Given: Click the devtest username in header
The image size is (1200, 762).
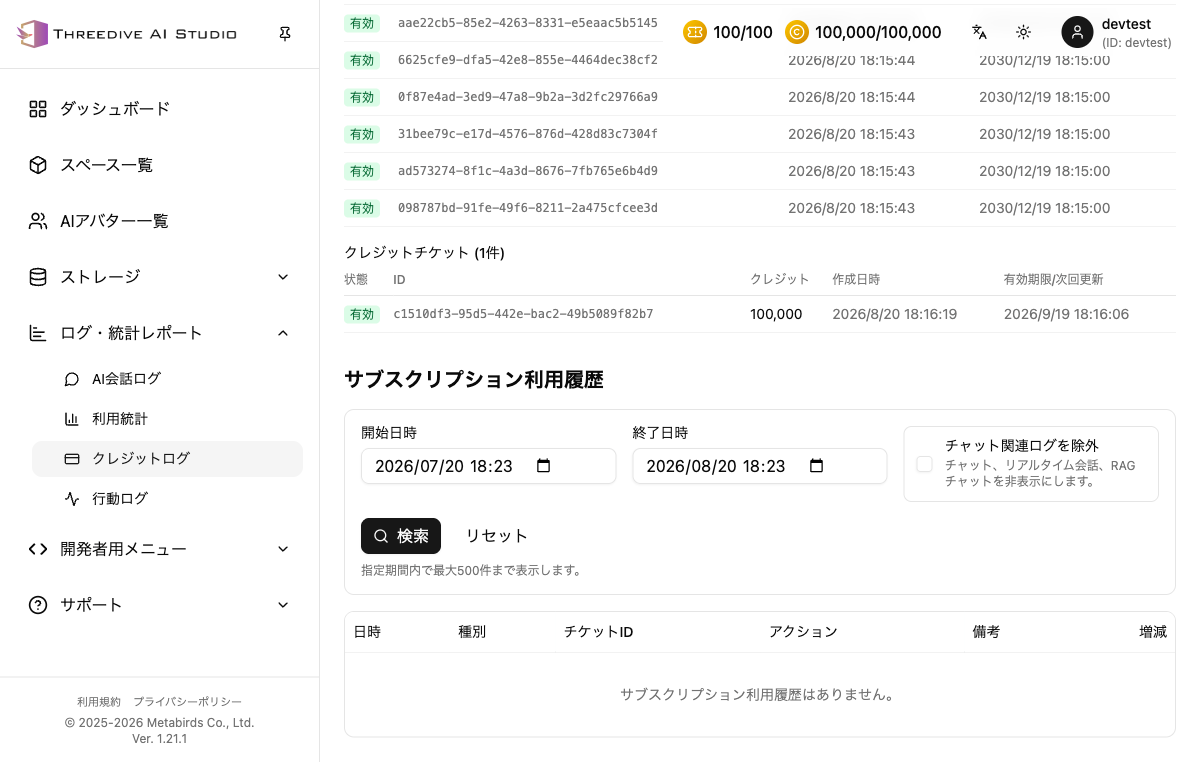Looking at the screenshot, I should tap(1127, 25).
